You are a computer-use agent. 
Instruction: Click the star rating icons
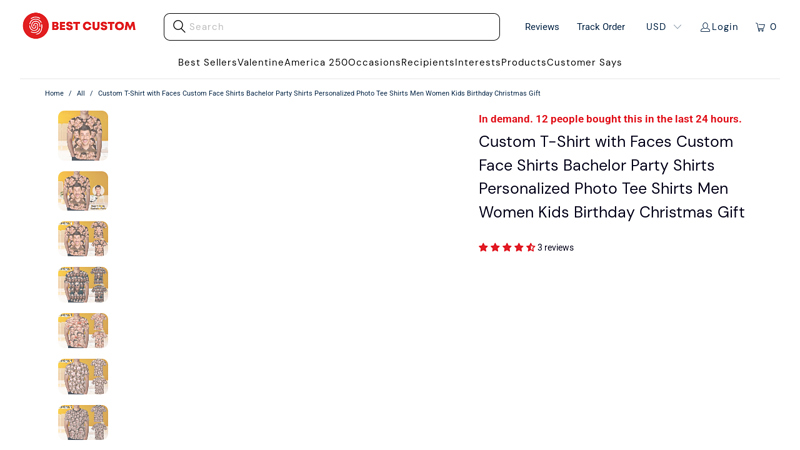pyautogui.click(x=506, y=248)
